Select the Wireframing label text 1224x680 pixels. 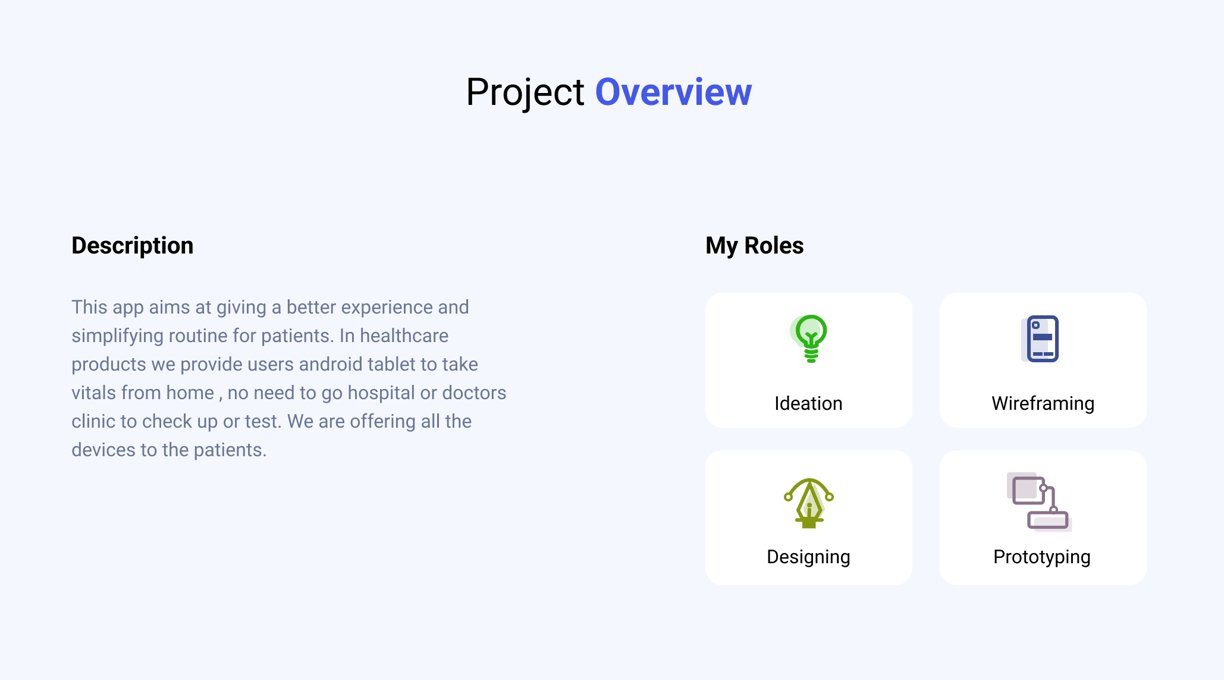(x=1042, y=404)
